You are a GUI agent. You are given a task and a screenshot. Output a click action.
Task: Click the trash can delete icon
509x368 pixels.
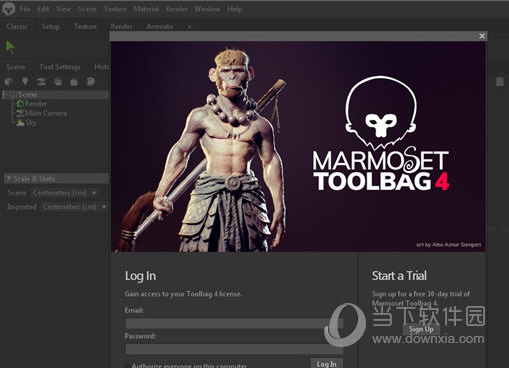499,81
